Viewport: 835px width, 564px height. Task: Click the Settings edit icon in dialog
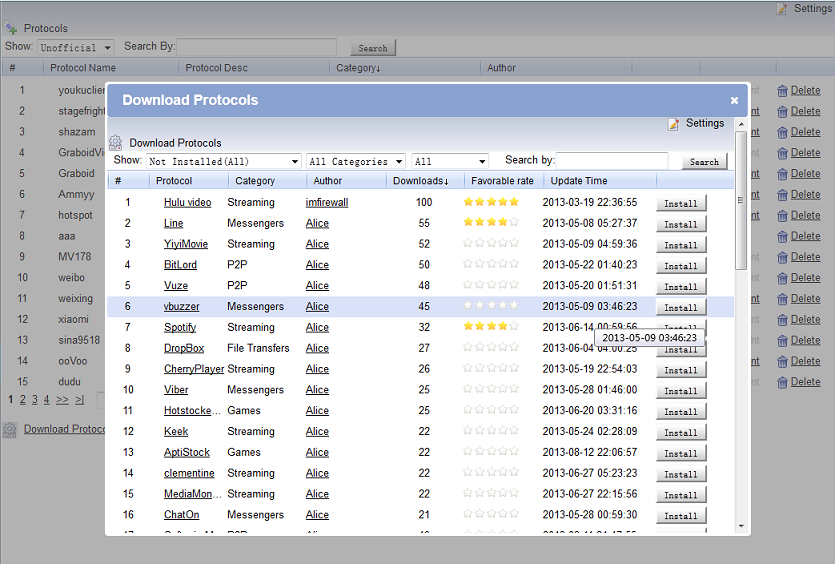(x=674, y=124)
